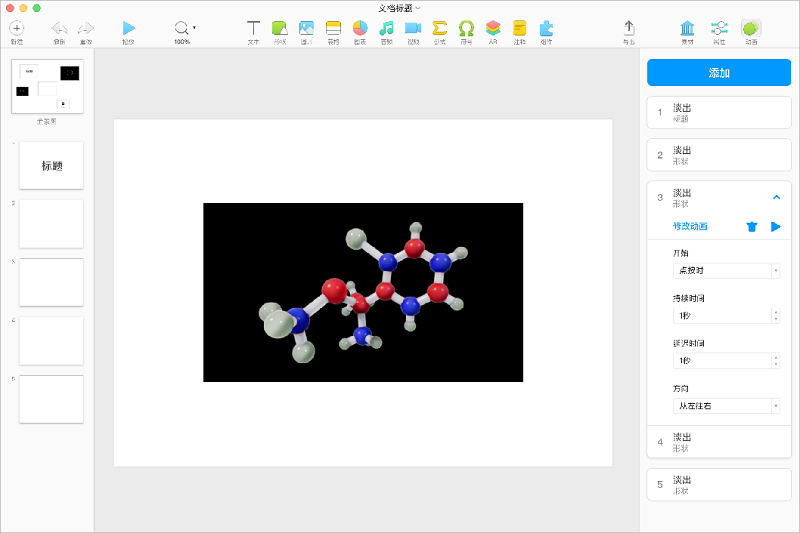Click the Play (播放) toolbar icon
Screen dimensions: 800x533
coord(128,29)
